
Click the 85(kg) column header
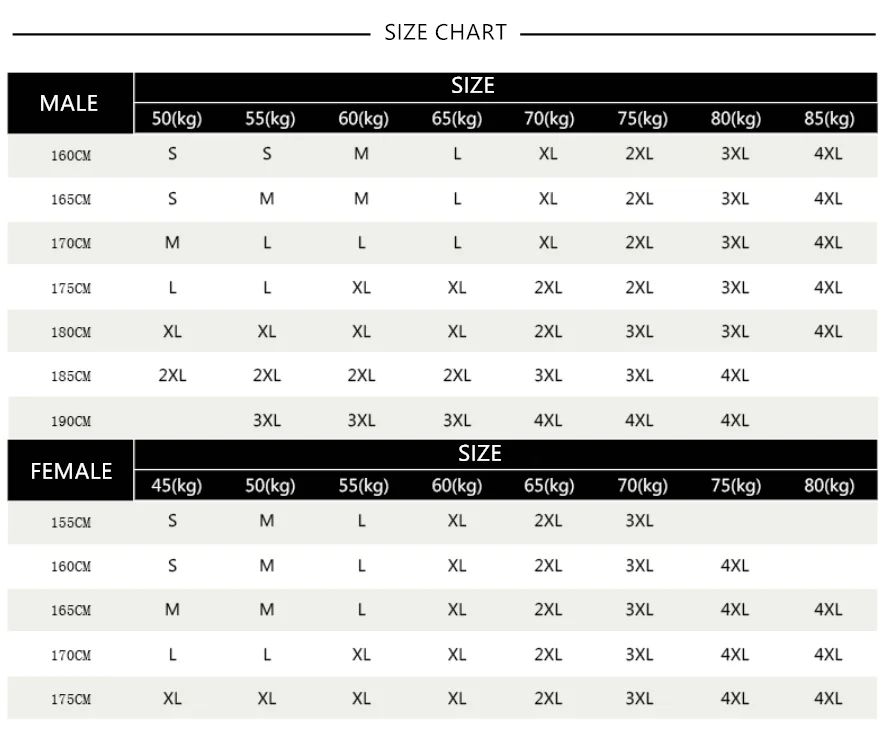[x=829, y=119]
